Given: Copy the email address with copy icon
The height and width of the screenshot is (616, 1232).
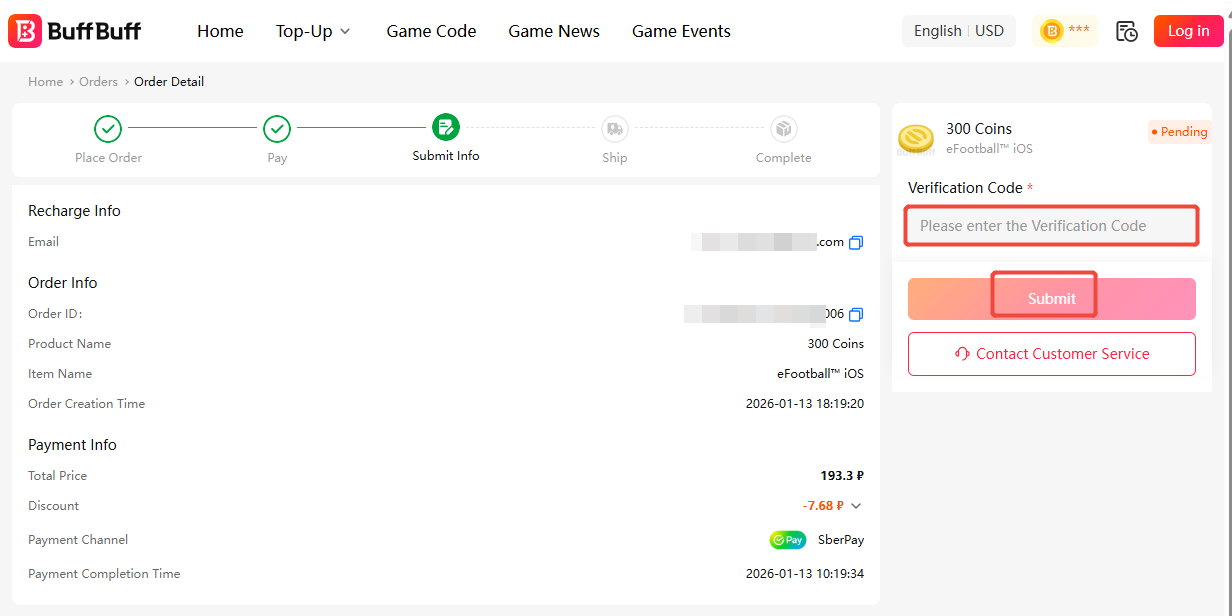Looking at the screenshot, I should click(x=856, y=243).
